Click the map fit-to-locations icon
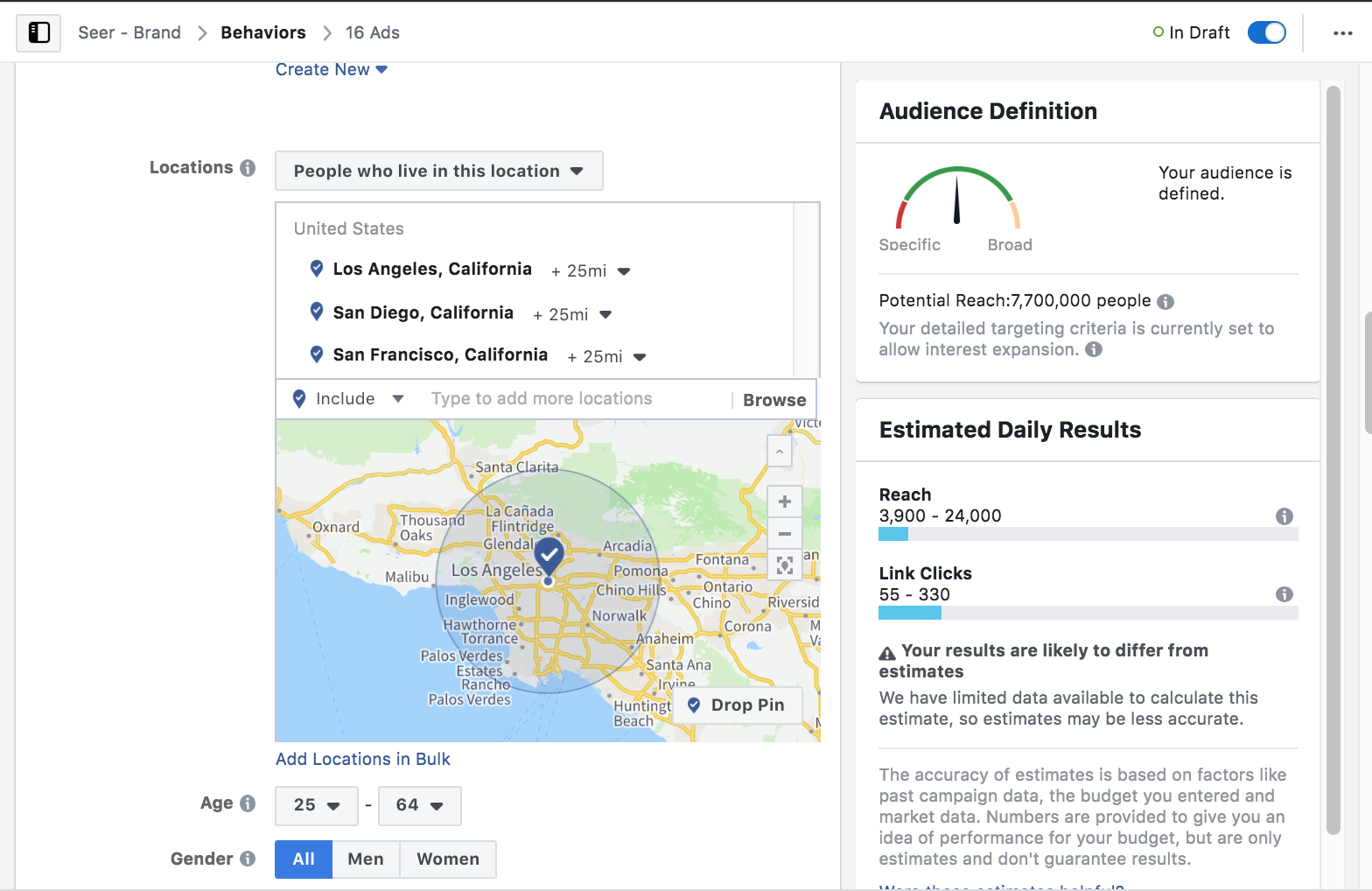 point(784,565)
